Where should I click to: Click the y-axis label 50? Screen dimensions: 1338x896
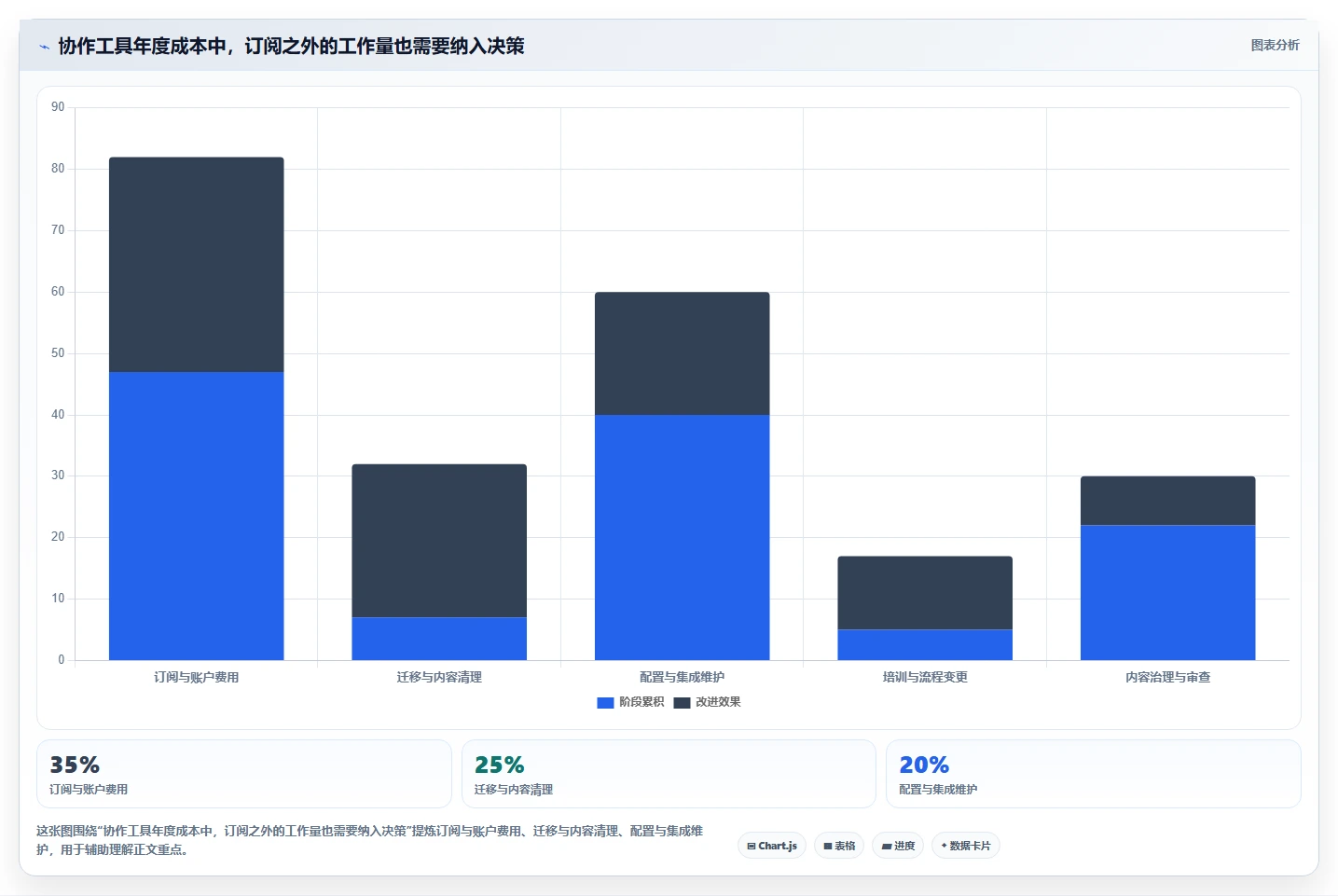coord(58,353)
